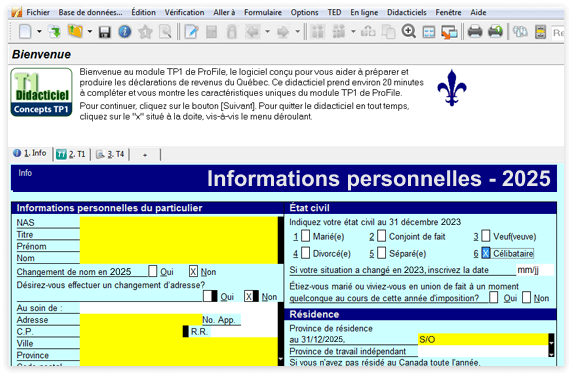Open the Fichier menu
Viewport: 572px width, 376px height.
[x=38, y=12]
